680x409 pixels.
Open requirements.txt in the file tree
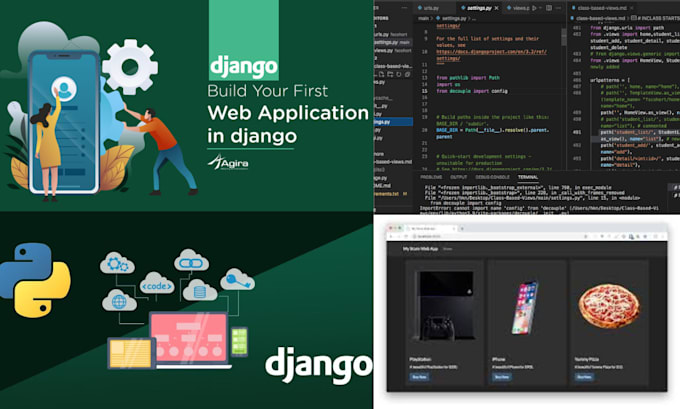(391, 194)
